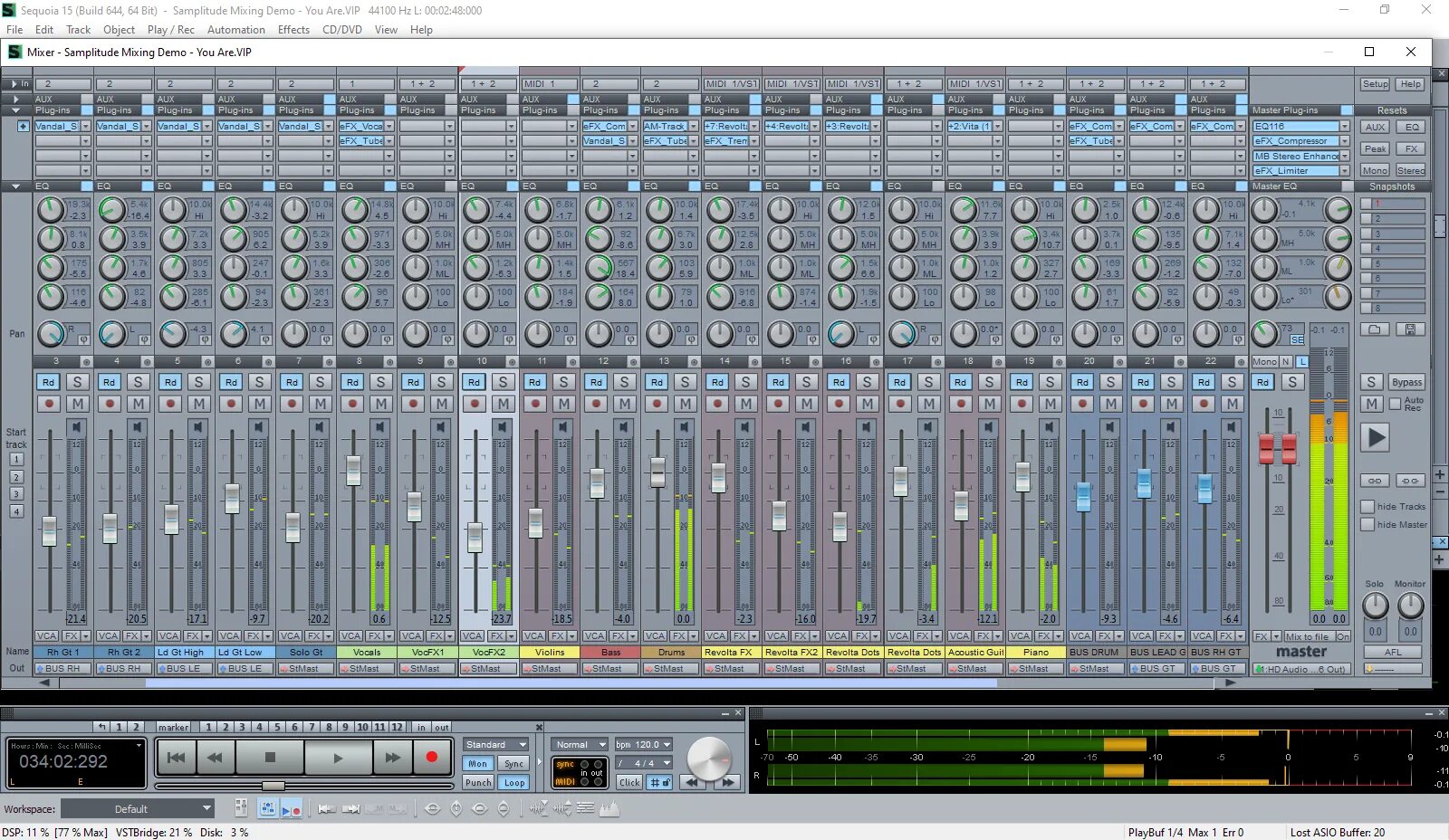The width and height of the screenshot is (1449, 840).
Task: Open the EQ116 master plug-in dropdown
Action: click(1344, 127)
